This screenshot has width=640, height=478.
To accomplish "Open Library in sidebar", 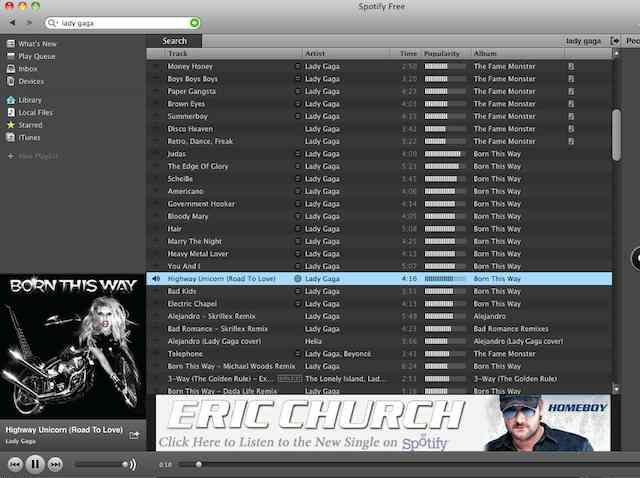I will pyautogui.click(x=24, y=100).
